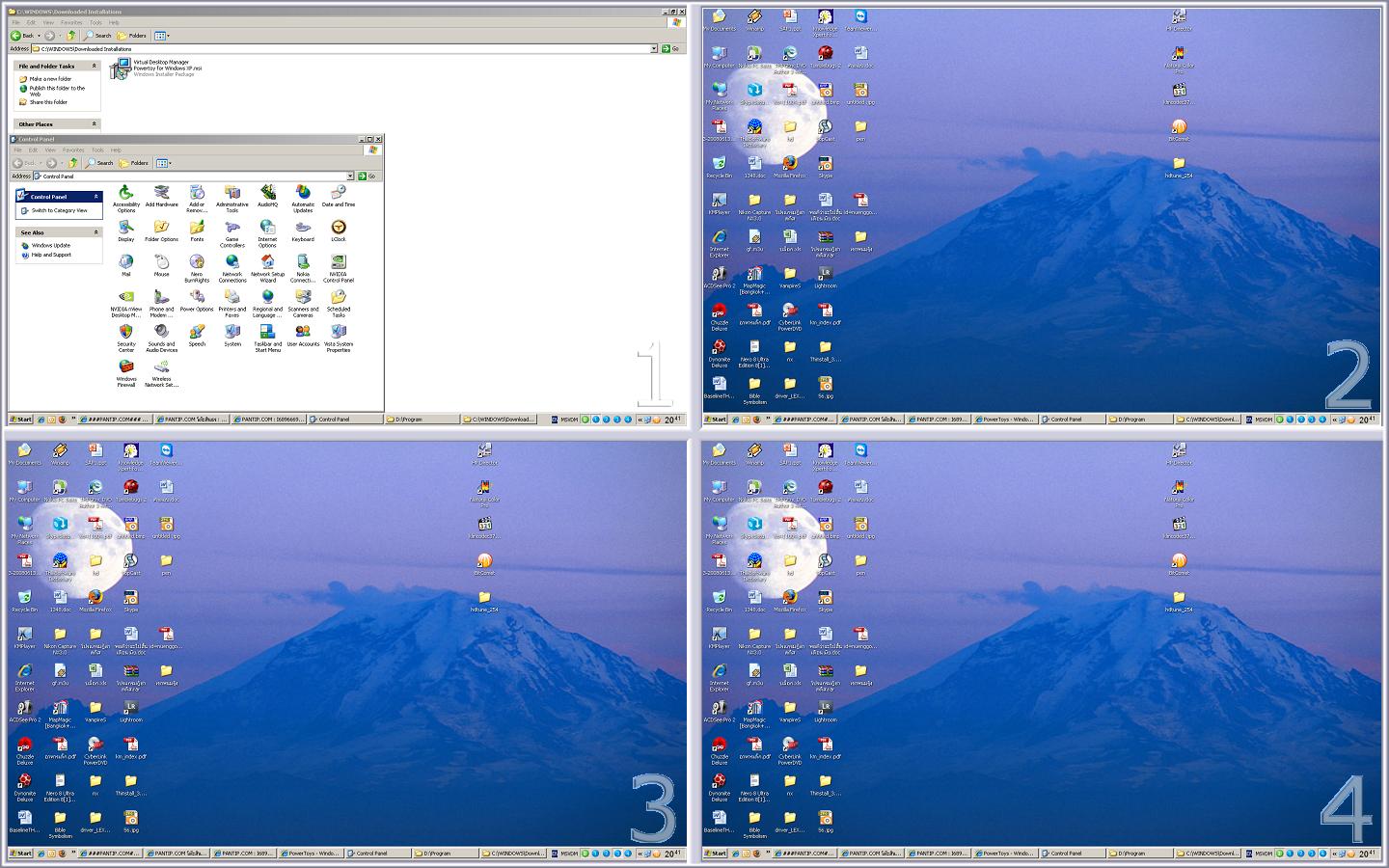Viewport: 1389px width, 868px height.
Task: Open Game Controllers in Control Panel
Action: [232, 233]
